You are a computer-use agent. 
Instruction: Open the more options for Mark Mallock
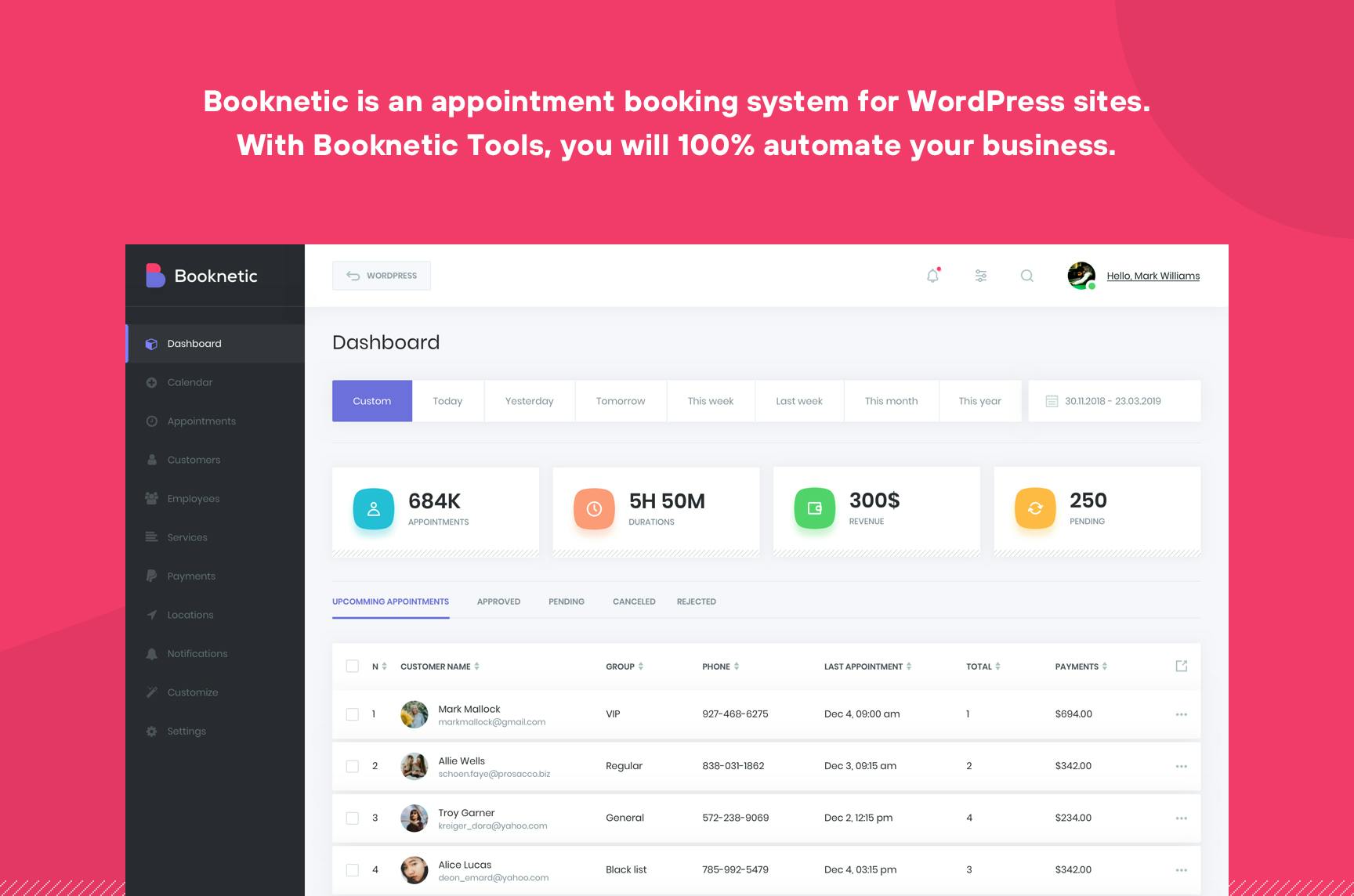1182,714
